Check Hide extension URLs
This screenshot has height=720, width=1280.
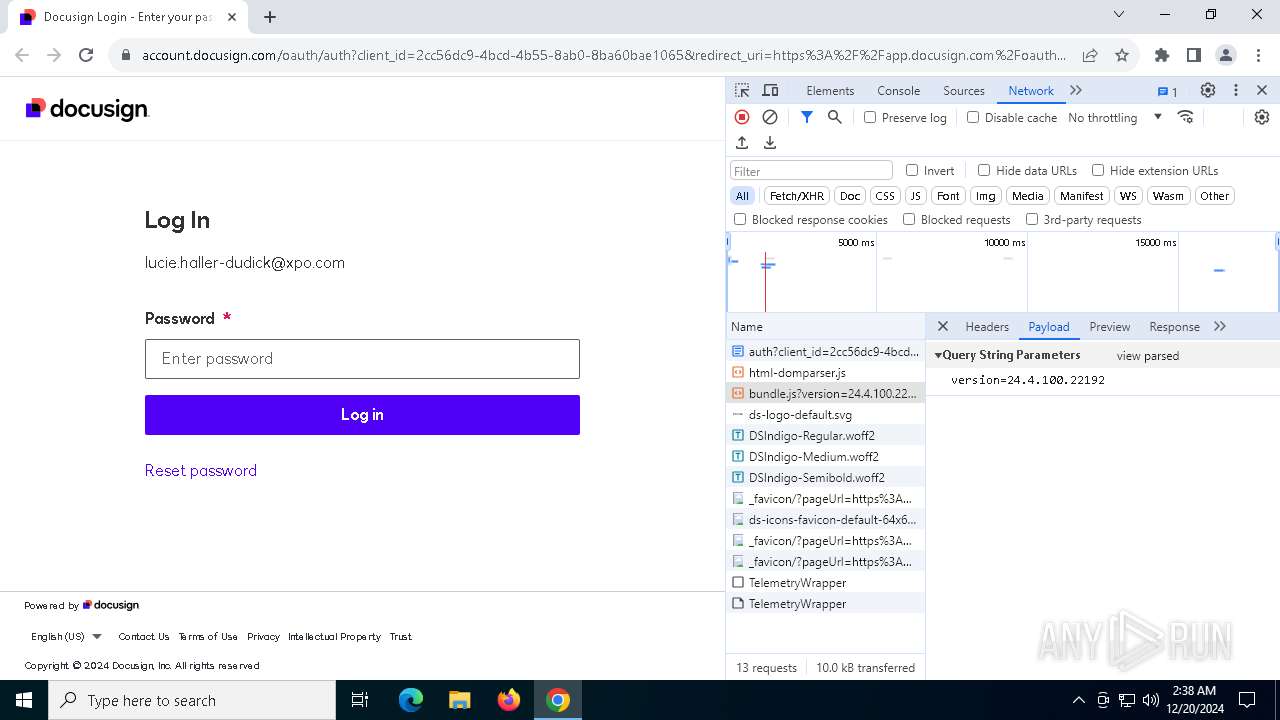coord(1098,170)
